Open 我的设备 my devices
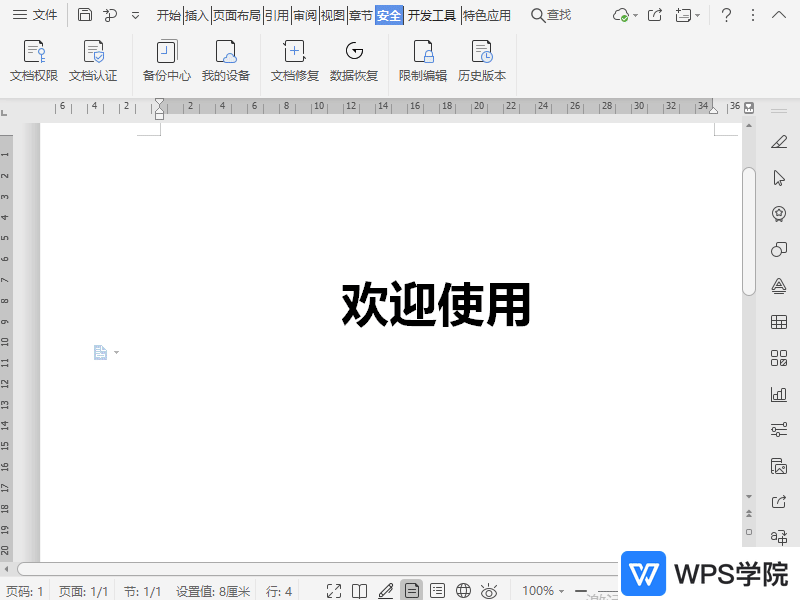The width and height of the screenshot is (800, 600). click(226, 61)
